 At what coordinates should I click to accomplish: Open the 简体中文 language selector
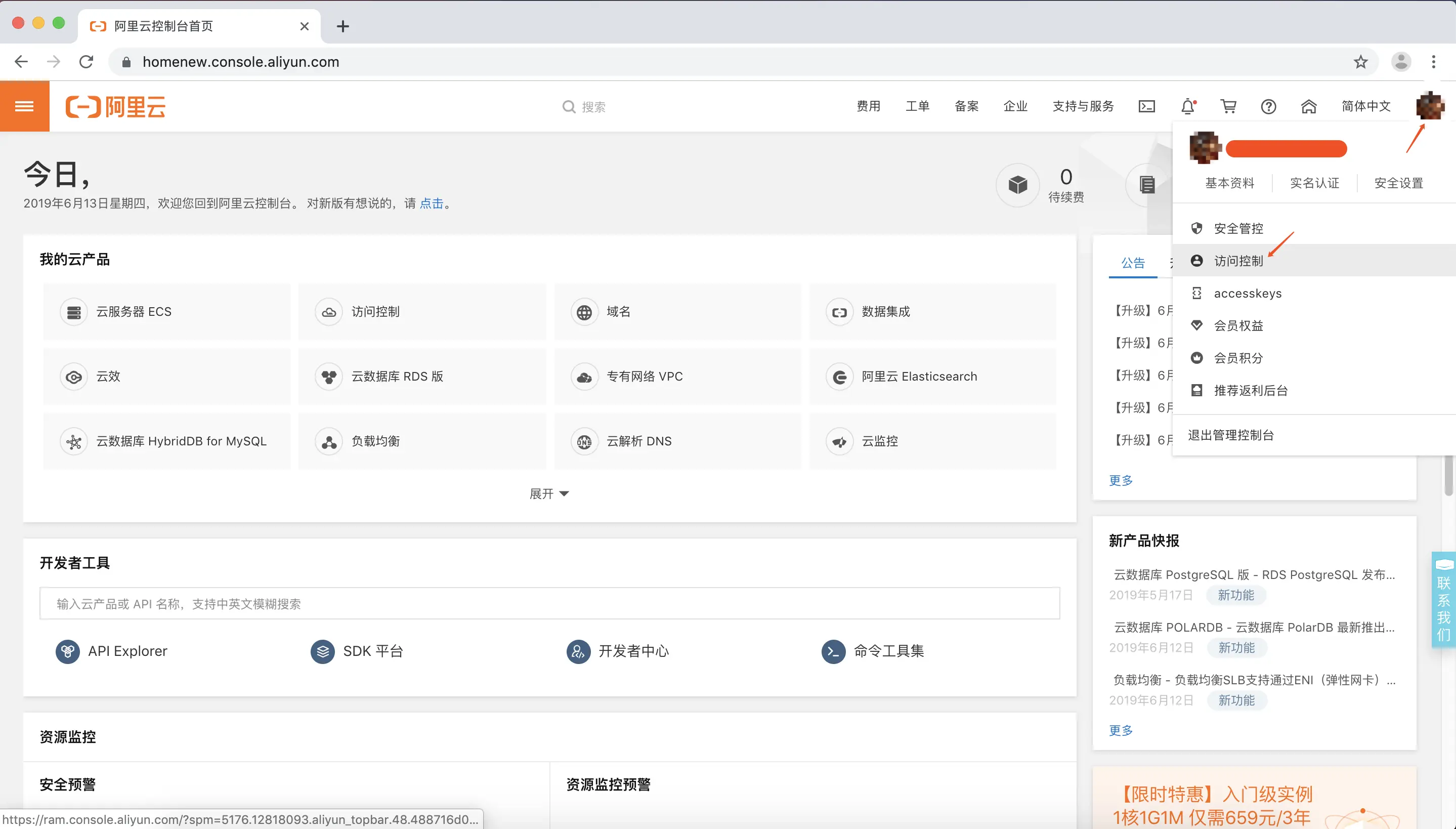pyautogui.click(x=1365, y=106)
